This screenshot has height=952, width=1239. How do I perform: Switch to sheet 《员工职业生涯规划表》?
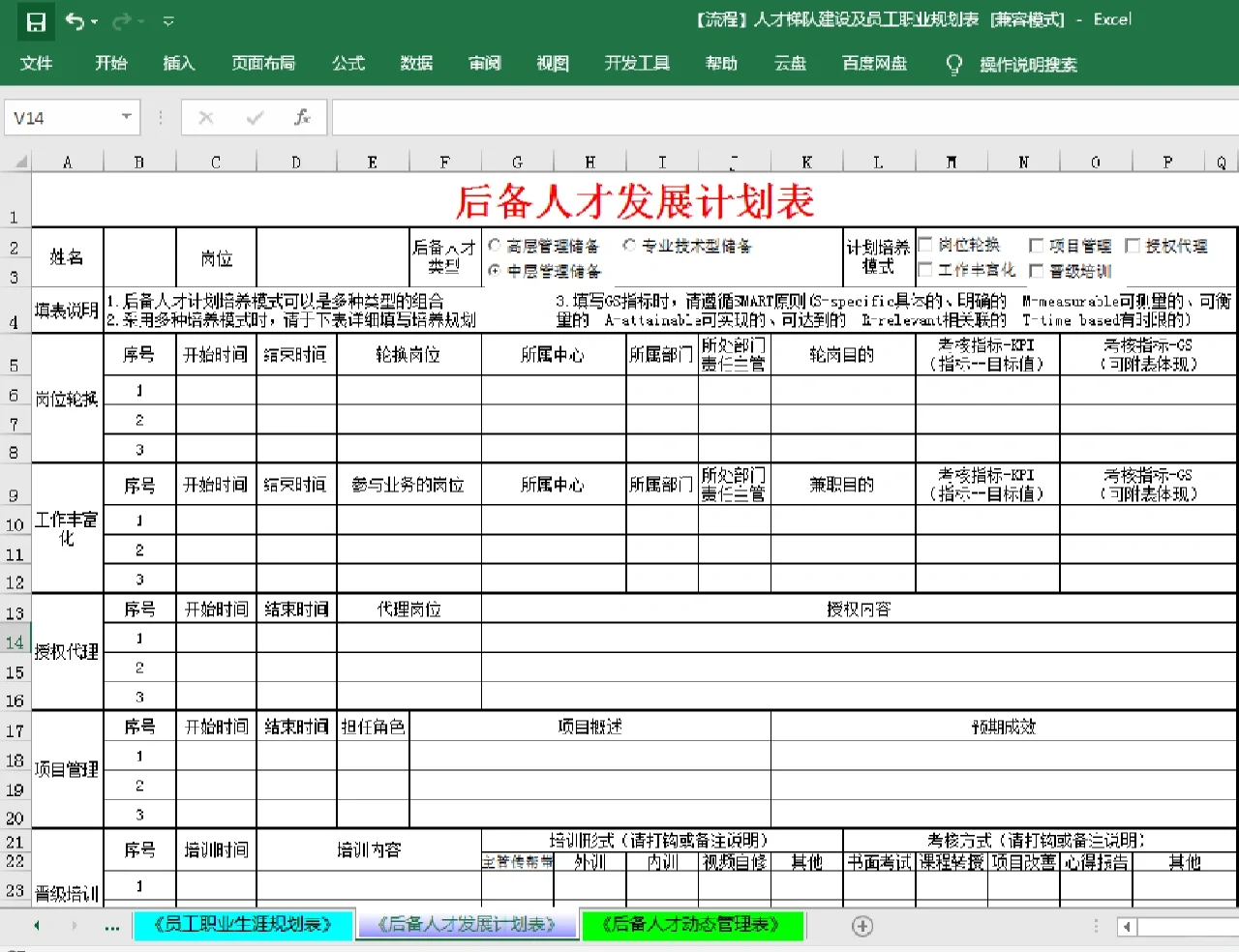[243, 925]
